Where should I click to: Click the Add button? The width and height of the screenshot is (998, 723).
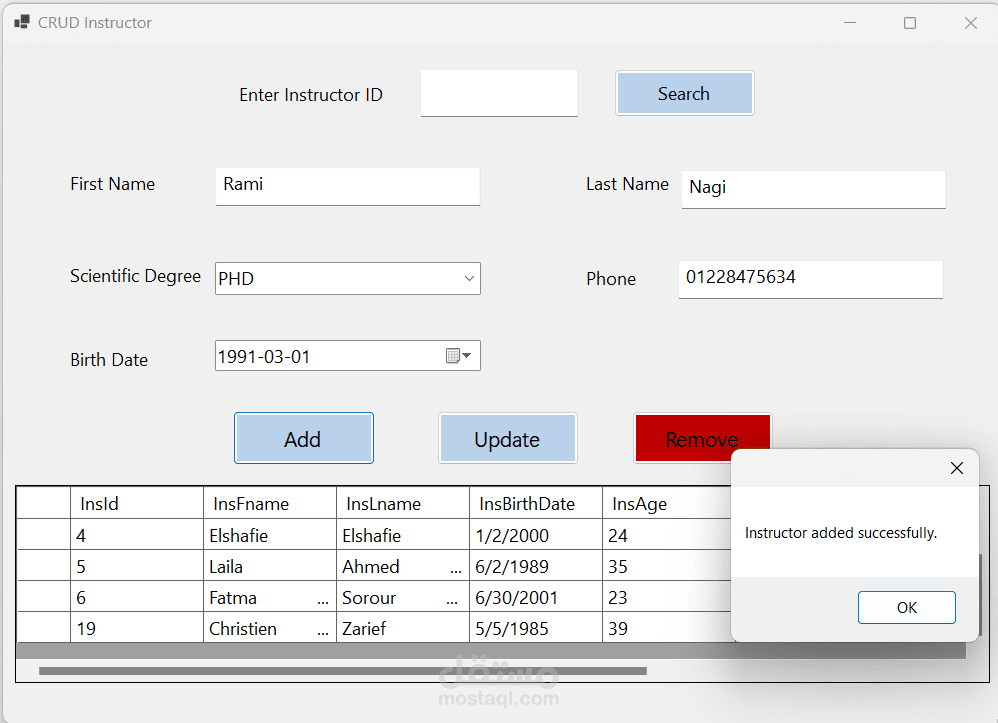[x=304, y=439]
